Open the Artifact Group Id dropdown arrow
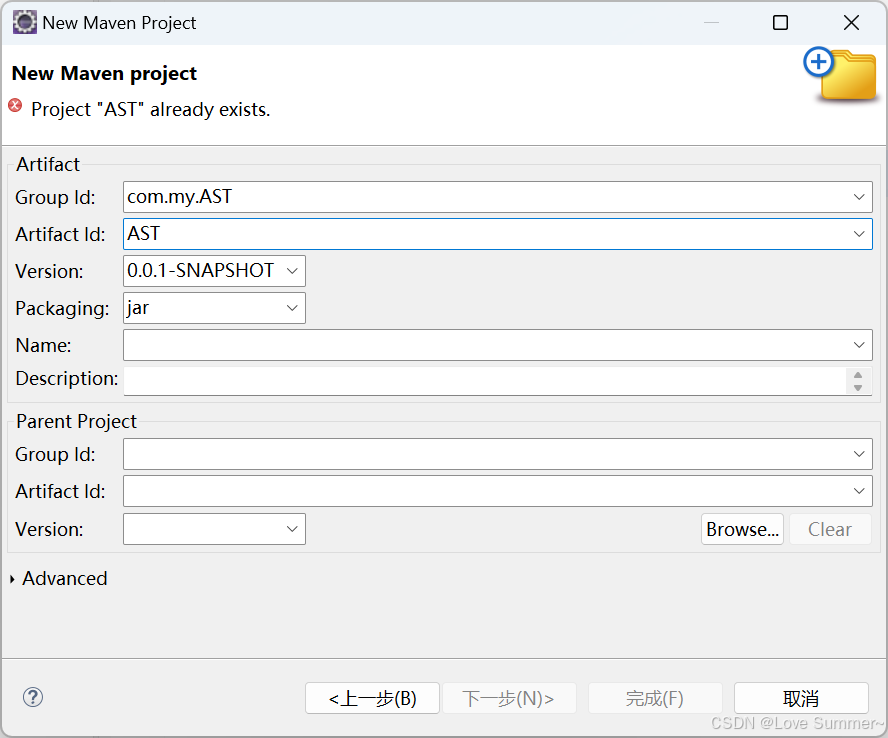Viewport: 888px width, 738px height. [x=859, y=197]
